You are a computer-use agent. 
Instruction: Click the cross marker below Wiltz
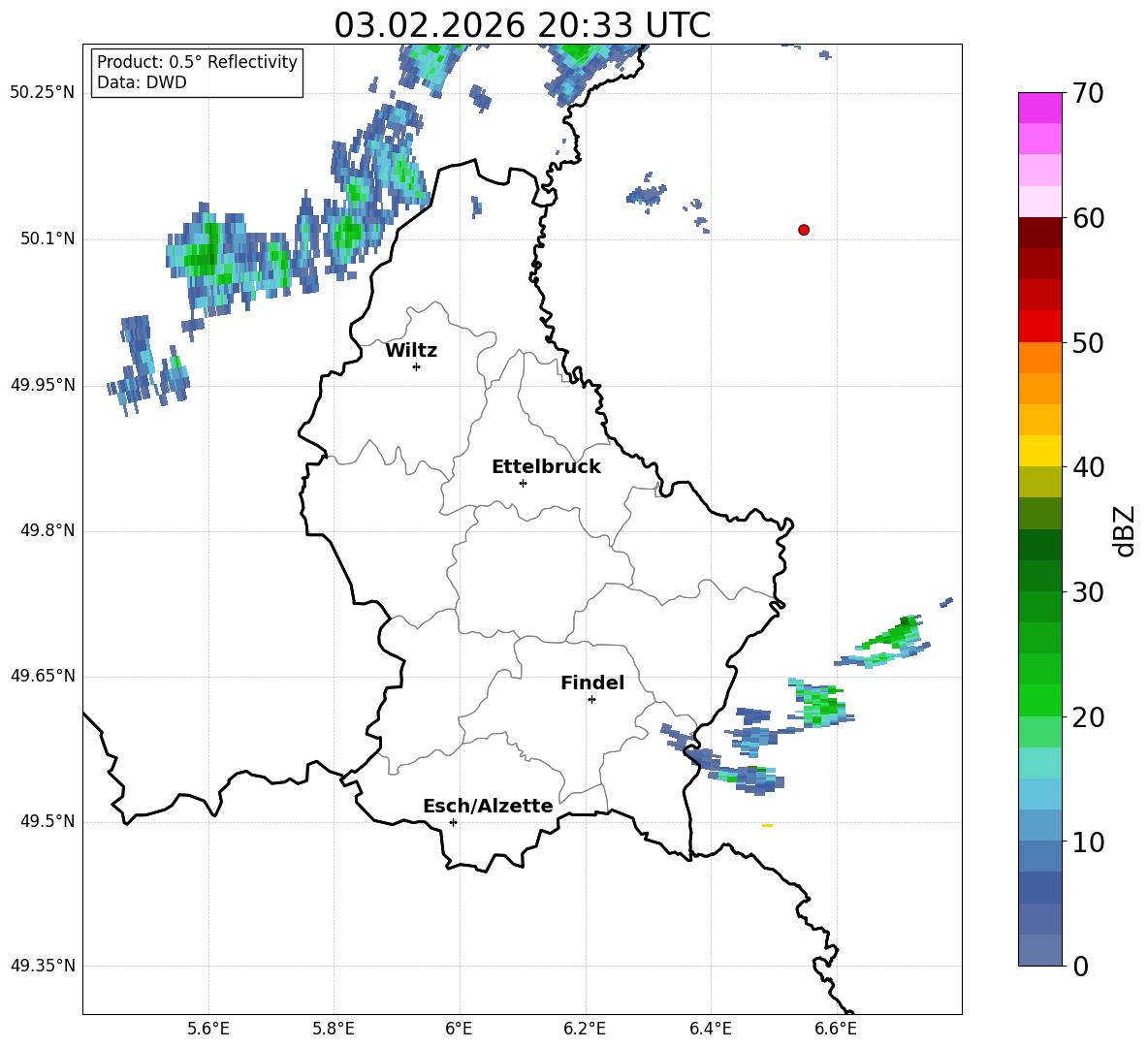417,366
